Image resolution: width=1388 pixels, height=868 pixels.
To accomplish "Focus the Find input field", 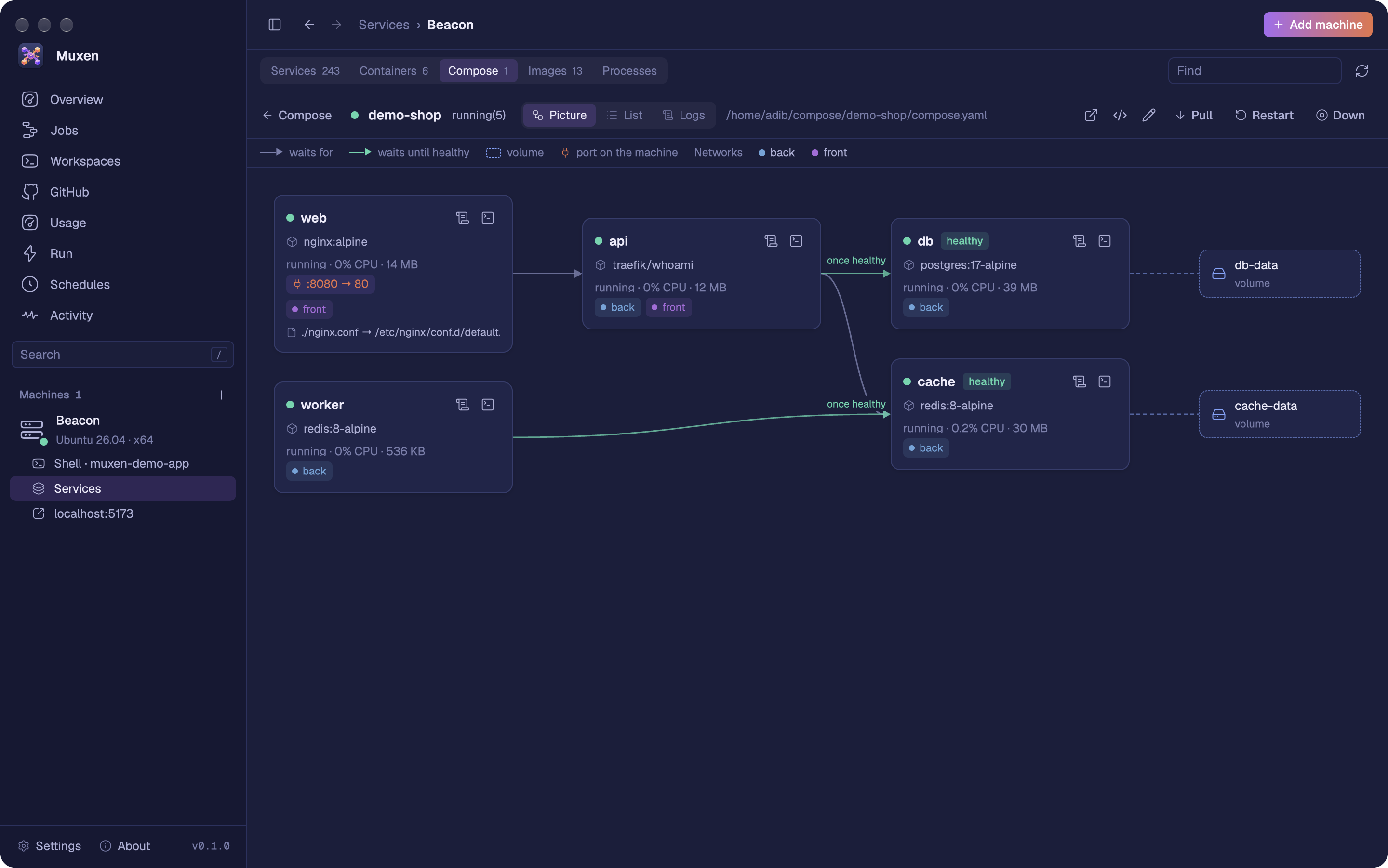I will coord(1254,71).
